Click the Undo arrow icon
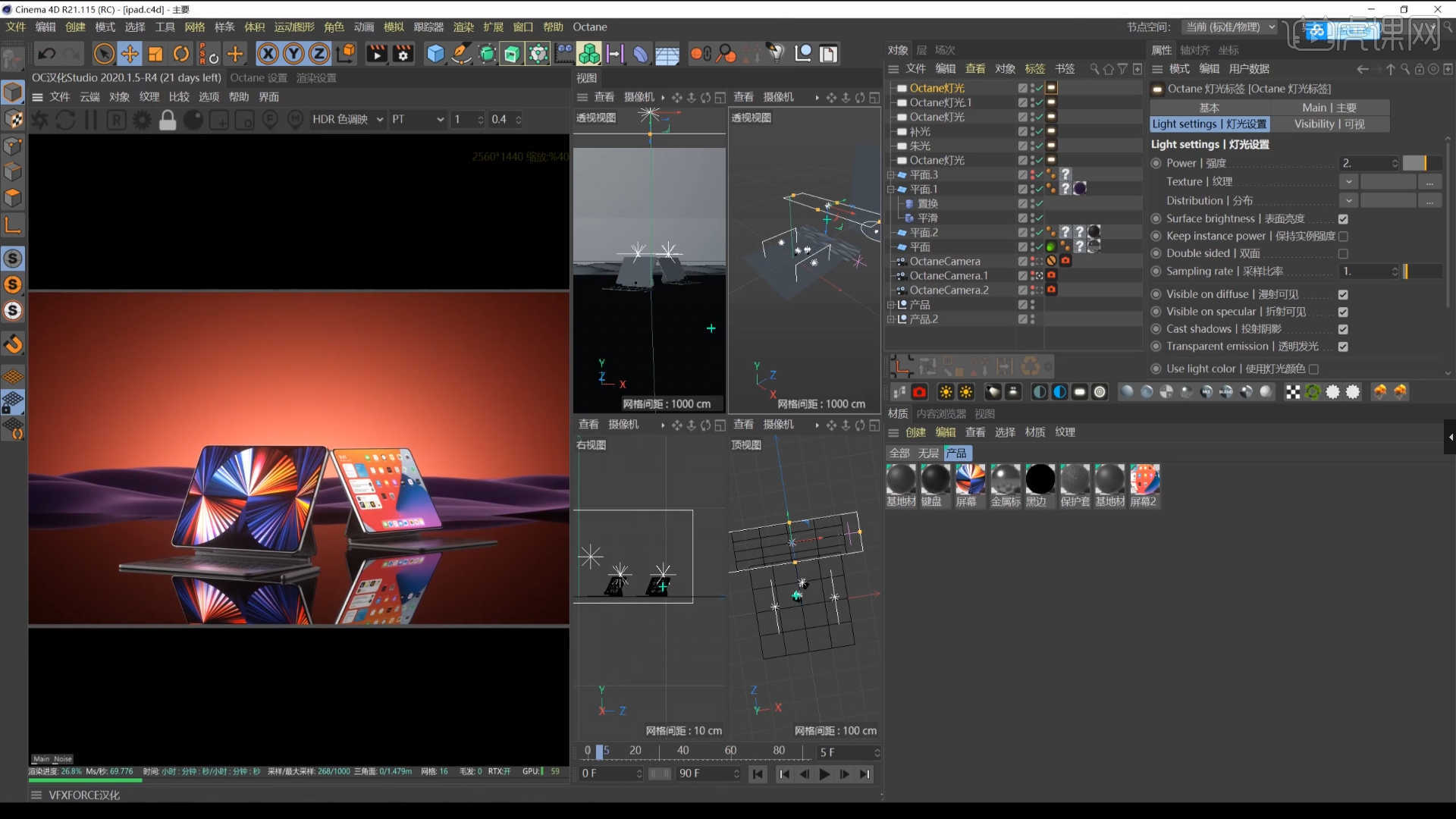The image size is (1456, 819). coord(46,54)
